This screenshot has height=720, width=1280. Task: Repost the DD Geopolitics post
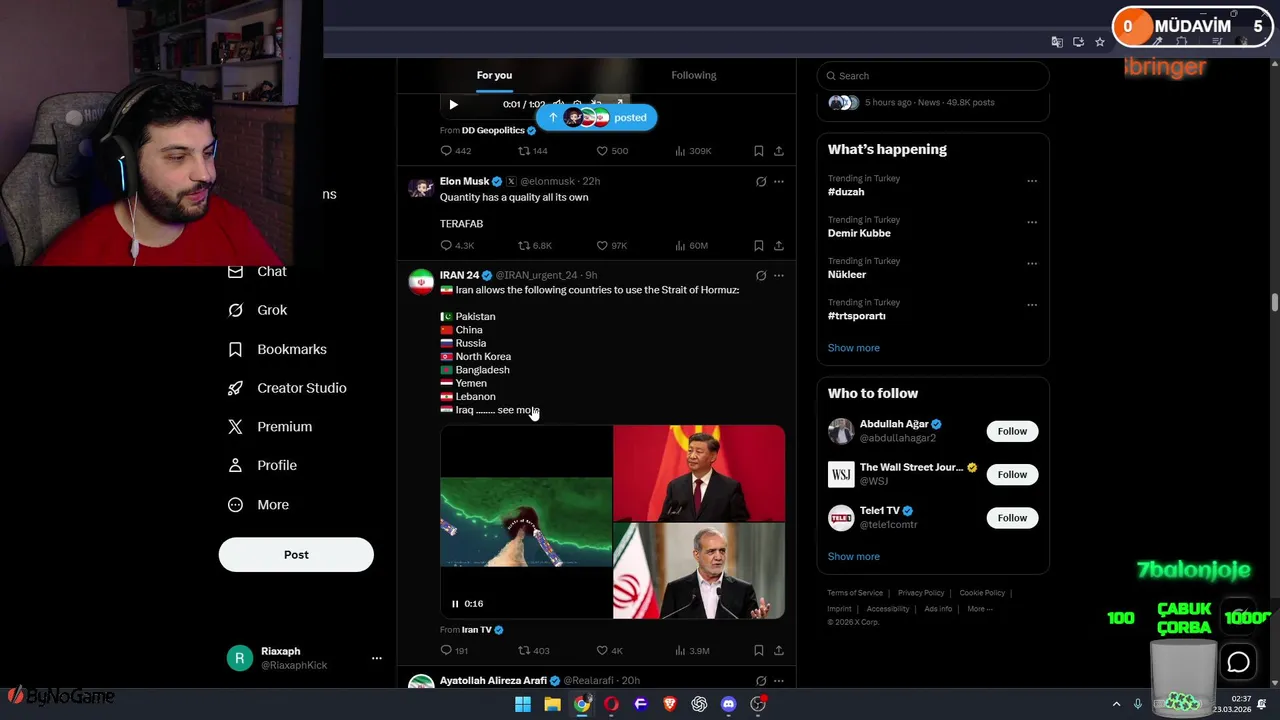532,151
